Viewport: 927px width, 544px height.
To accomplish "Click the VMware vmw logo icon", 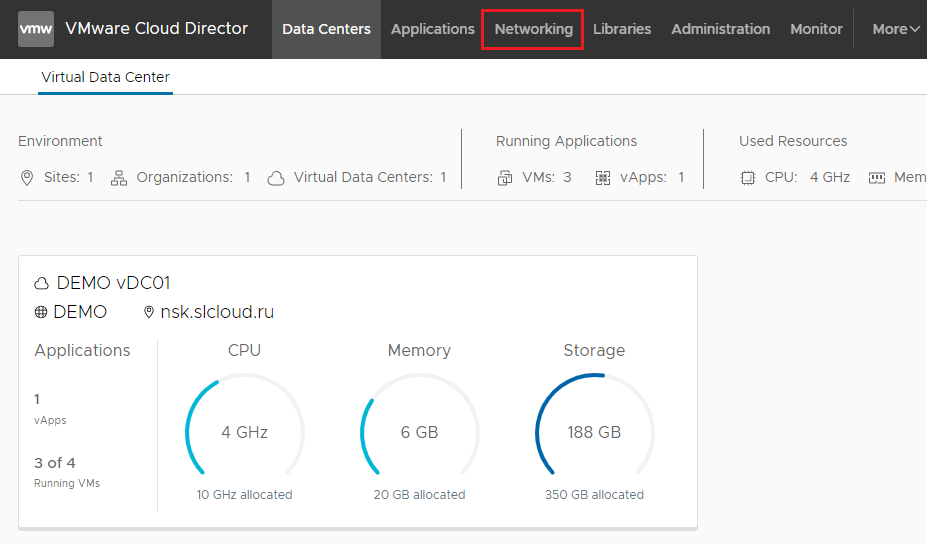I will click(x=36, y=29).
